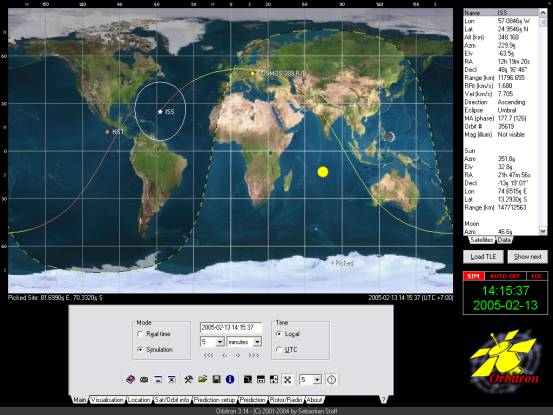Click the Load TLE button
The height and width of the screenshot is (415, 553).
[483, 257]
